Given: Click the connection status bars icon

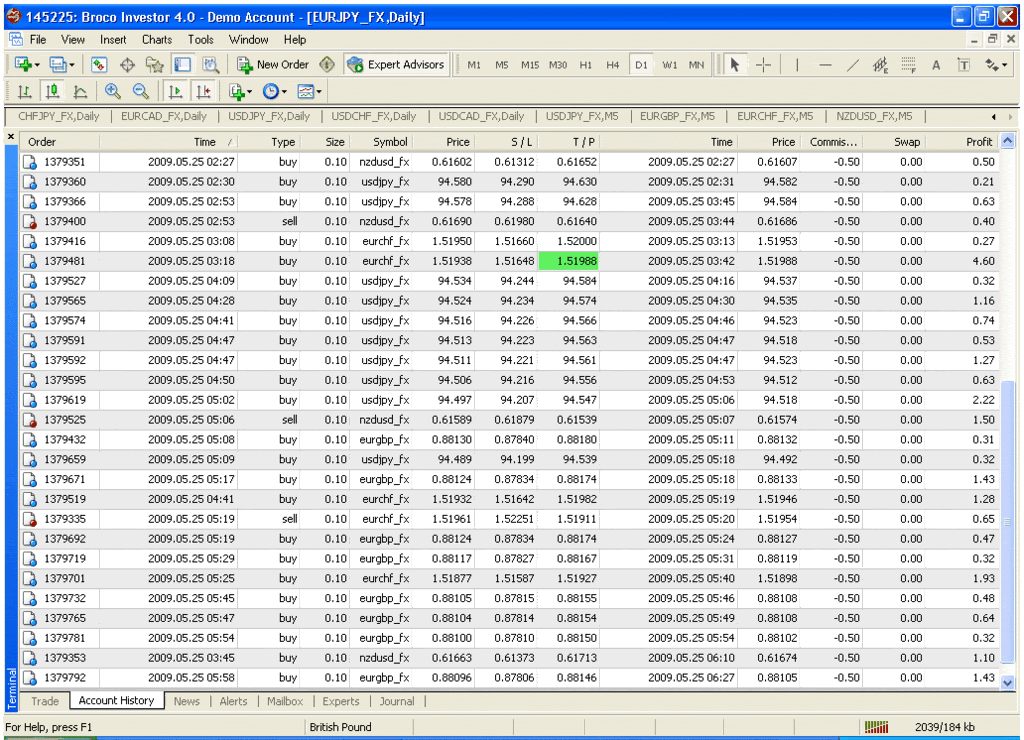Looking at the screenshot, I should 876,727.
